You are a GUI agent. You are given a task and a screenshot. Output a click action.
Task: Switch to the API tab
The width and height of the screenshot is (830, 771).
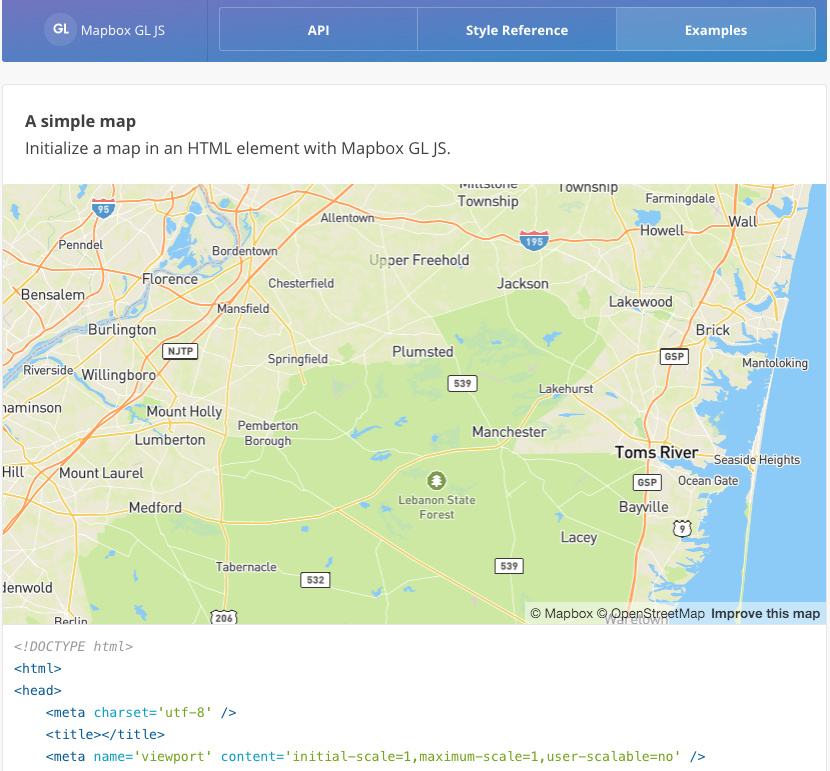coord(318,30)
